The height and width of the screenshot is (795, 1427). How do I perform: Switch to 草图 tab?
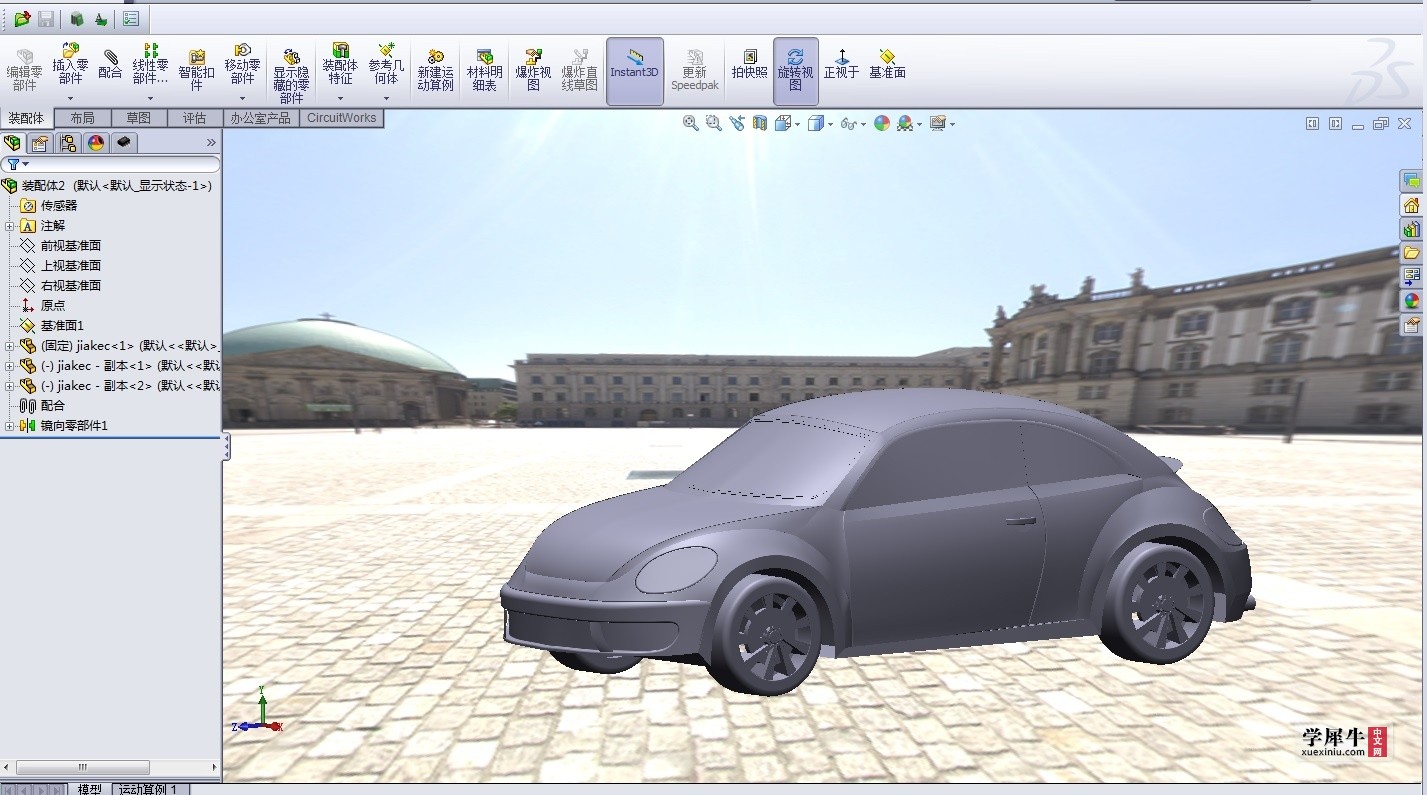[x=138, y=118]
